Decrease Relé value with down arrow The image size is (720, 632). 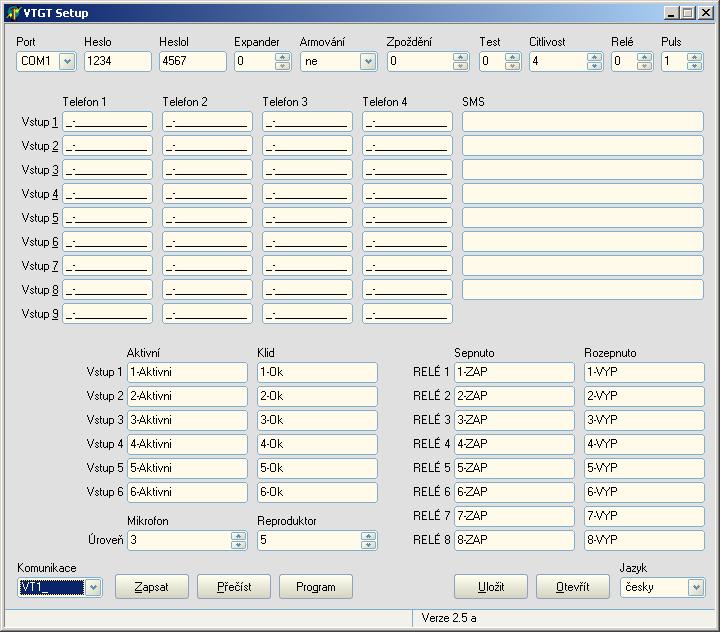[x=645, y=66]
